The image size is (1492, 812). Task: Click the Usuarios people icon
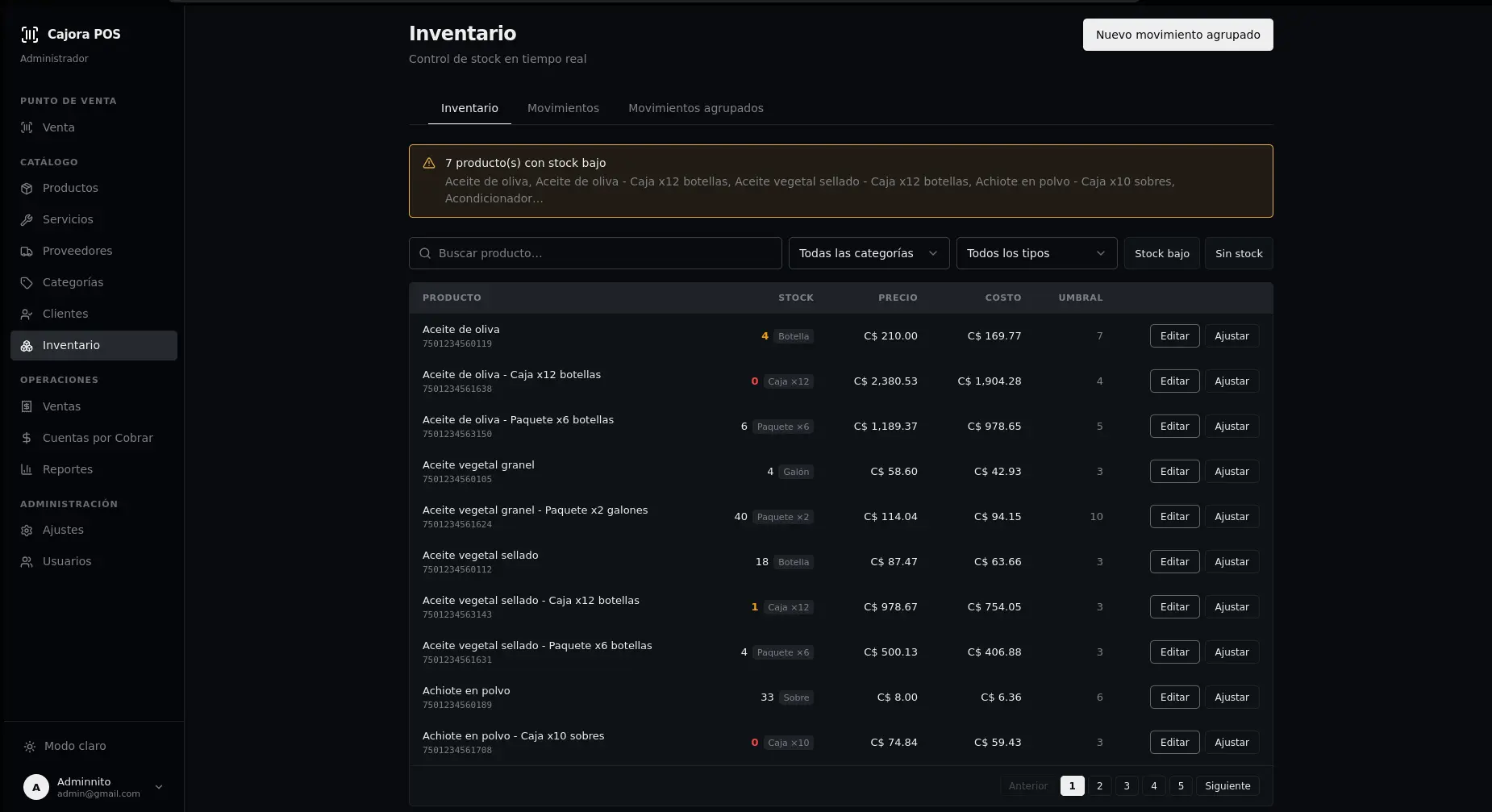click(27, 561)
